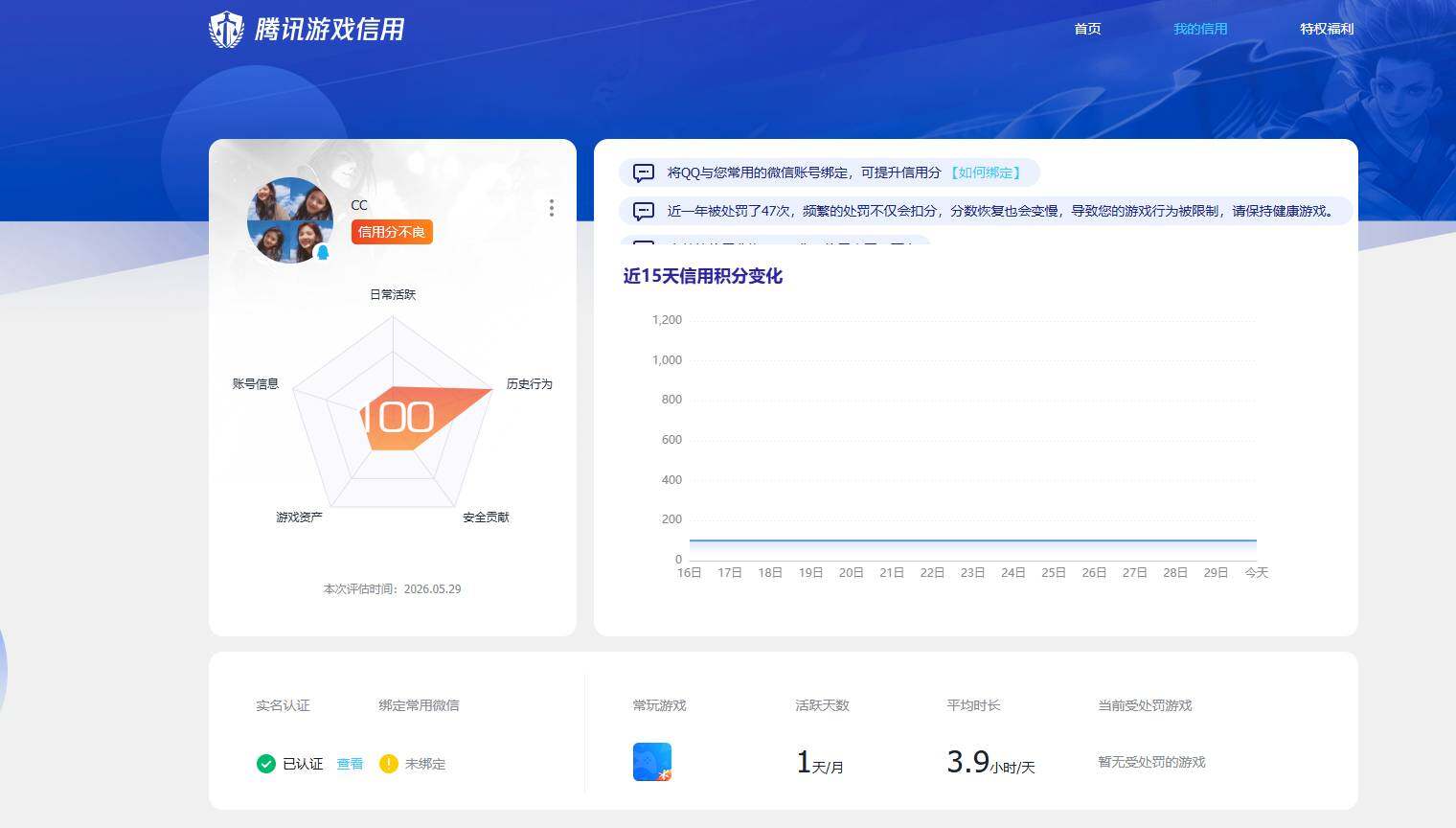Click the Tencent Game Credit shield logo

coord(226,30)
